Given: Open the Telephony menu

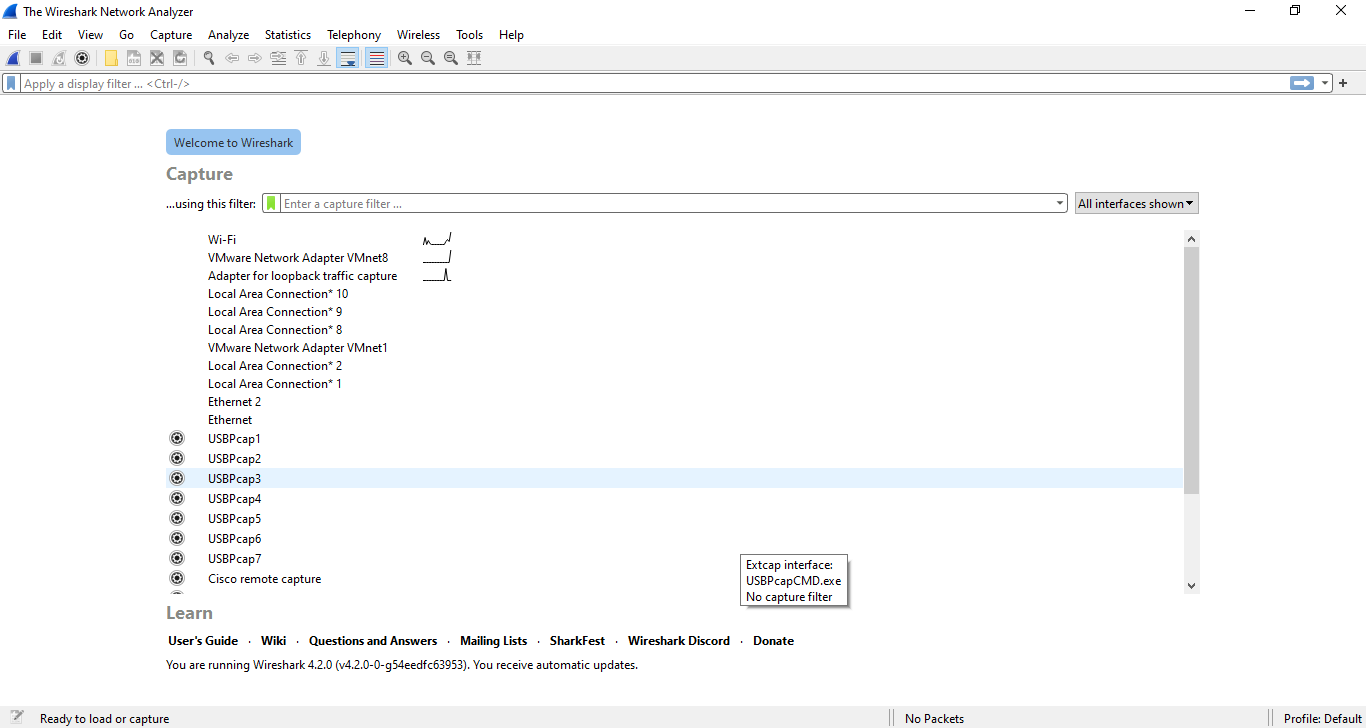Looking at the screenshot, I should (x=354, y=35).
